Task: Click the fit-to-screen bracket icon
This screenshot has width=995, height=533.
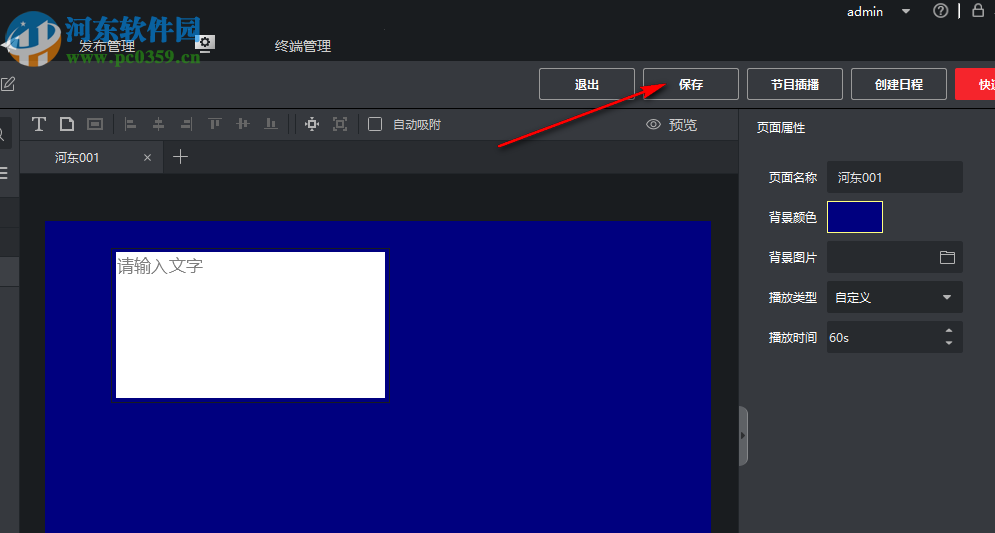Action: point(340,124)
